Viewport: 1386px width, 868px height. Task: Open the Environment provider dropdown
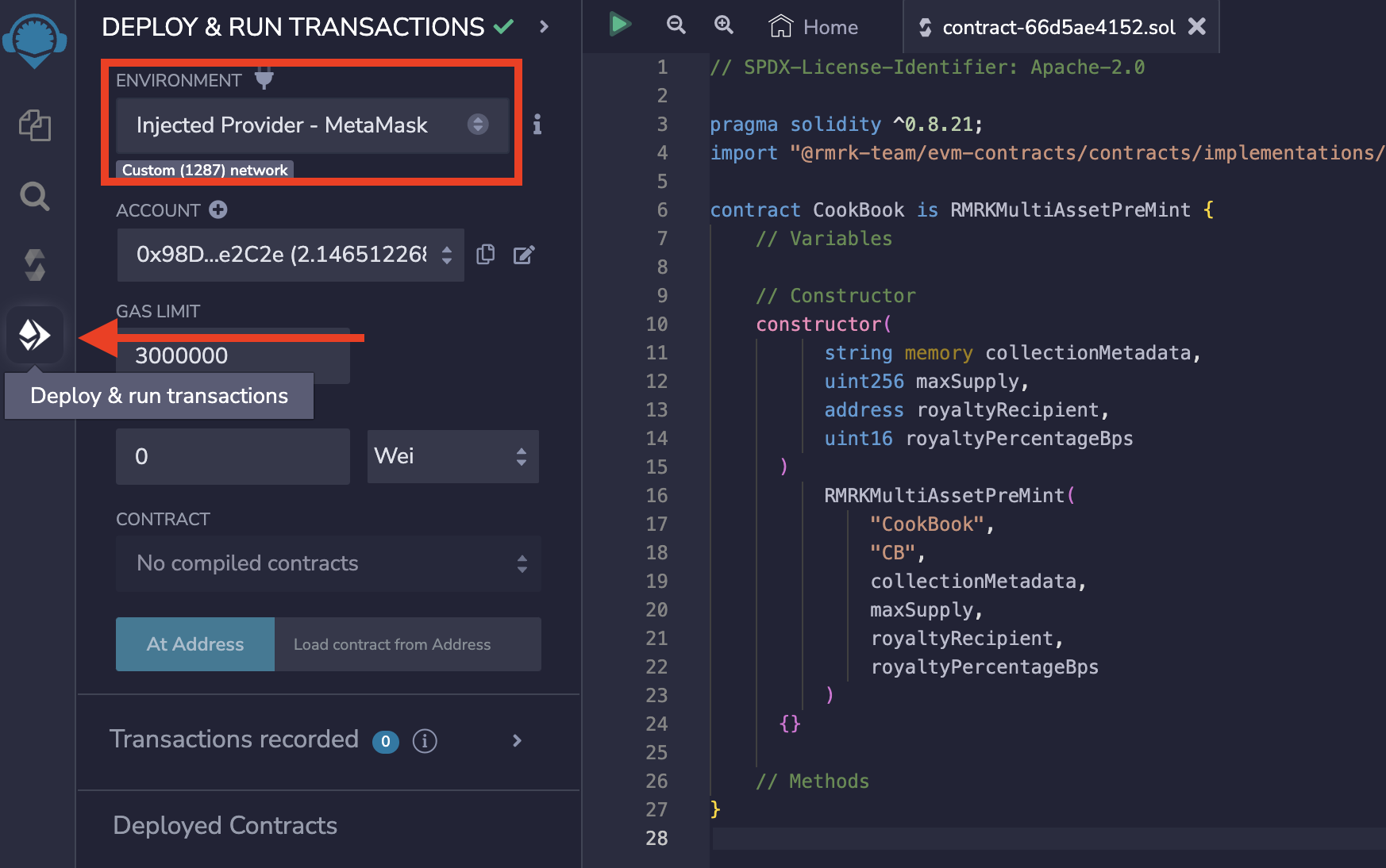point(312,125)
